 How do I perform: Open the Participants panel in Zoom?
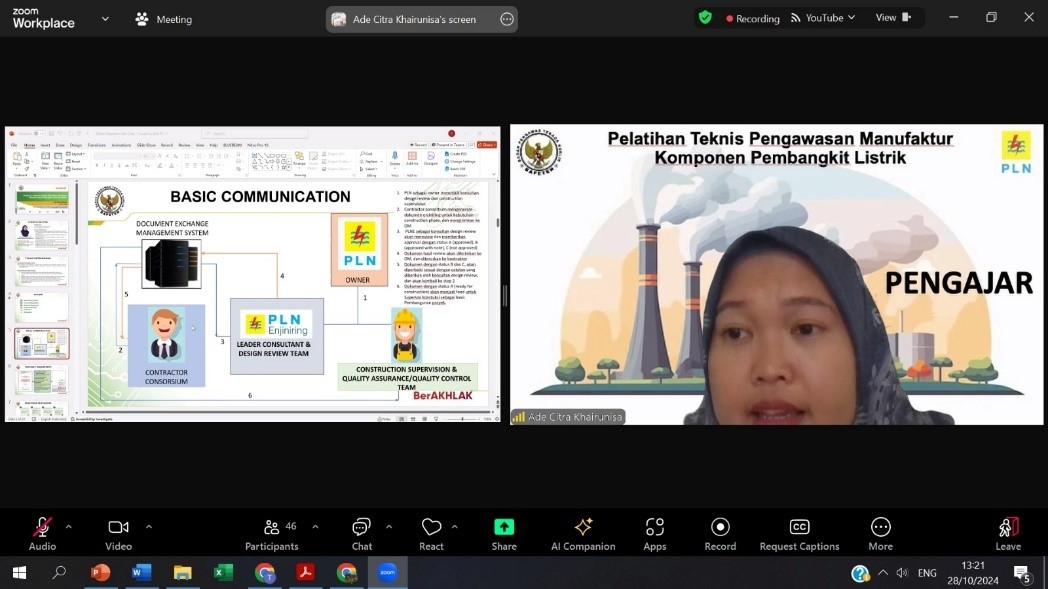click(x=271, y=536)
